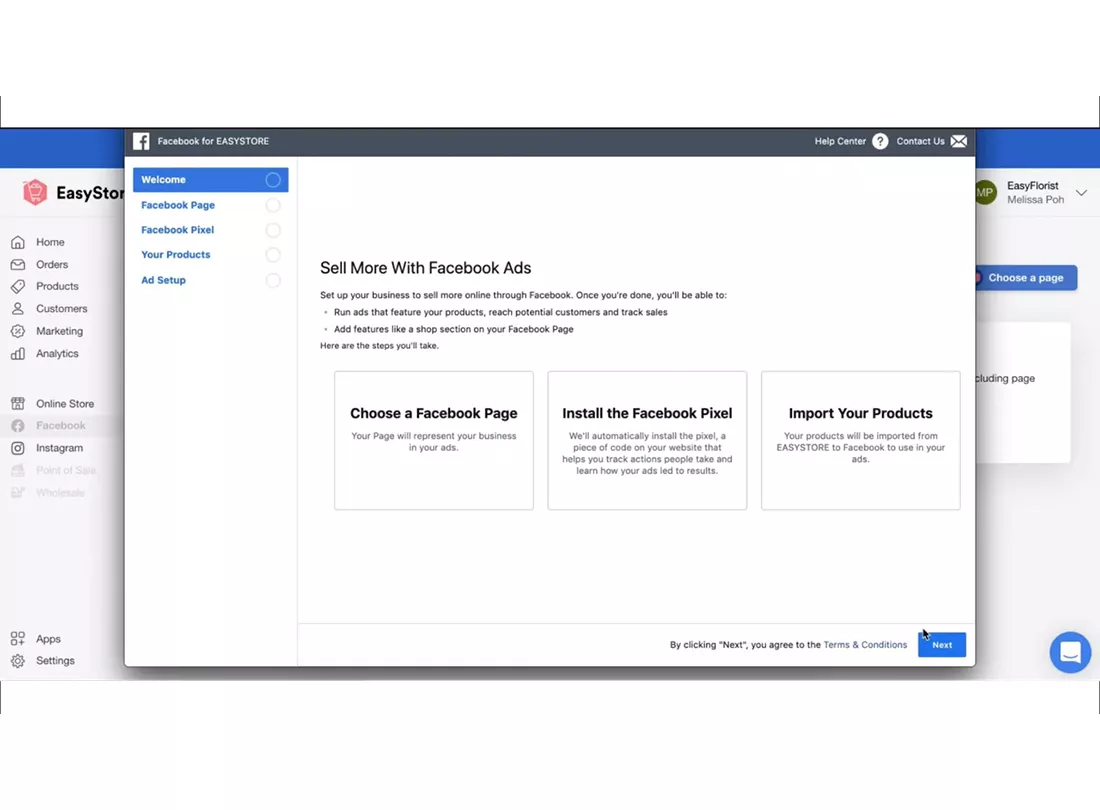Select the Ad Setup step circle

pyautogui.click(x=273, y=280)
